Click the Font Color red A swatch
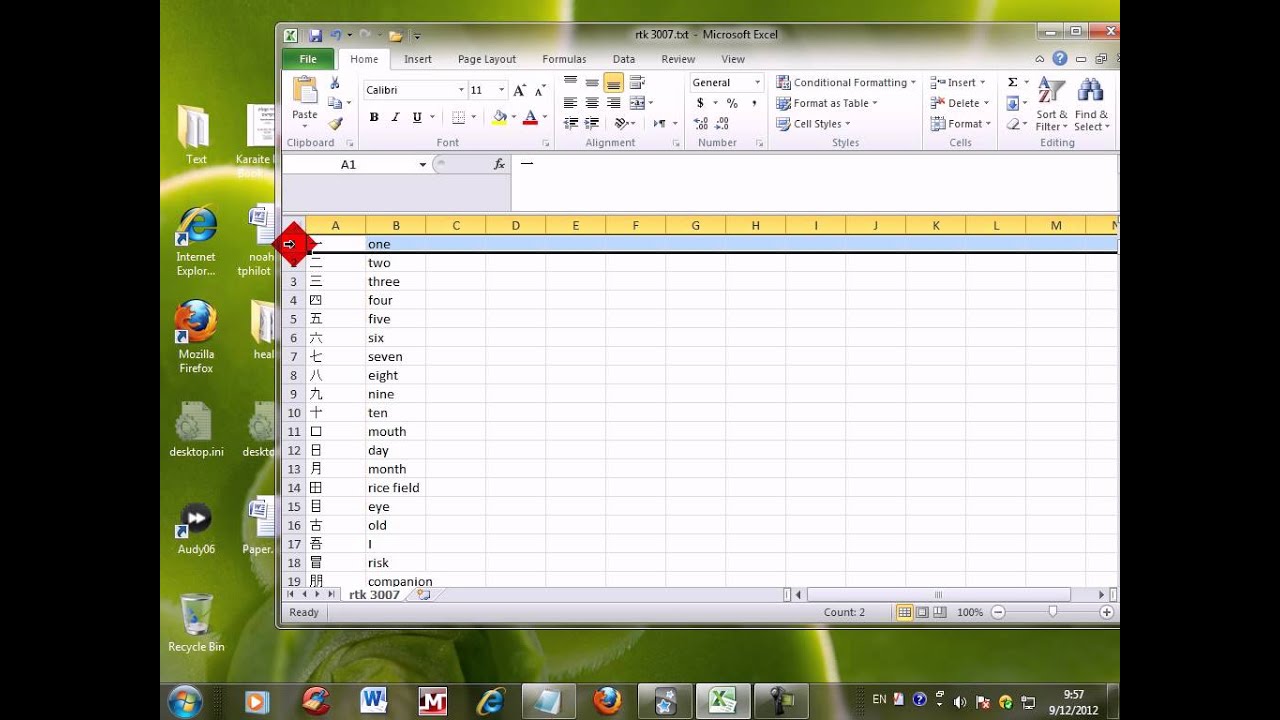Image resolution: width=1280 pixels, height=720 pixels. coord(530,117)
